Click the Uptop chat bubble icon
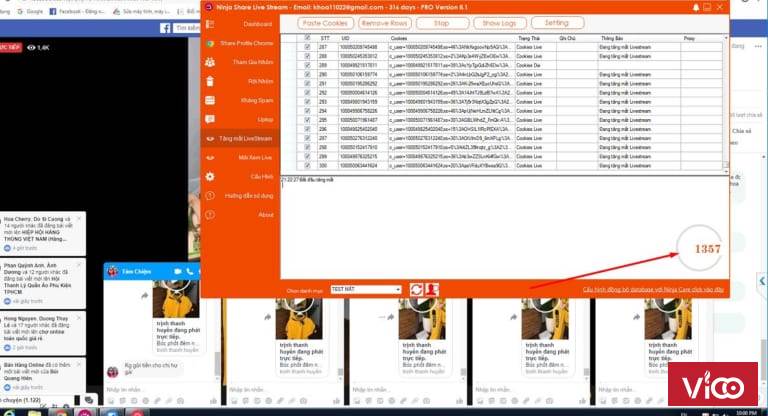Viewport: 768px width, 416px height. (210, 119)
